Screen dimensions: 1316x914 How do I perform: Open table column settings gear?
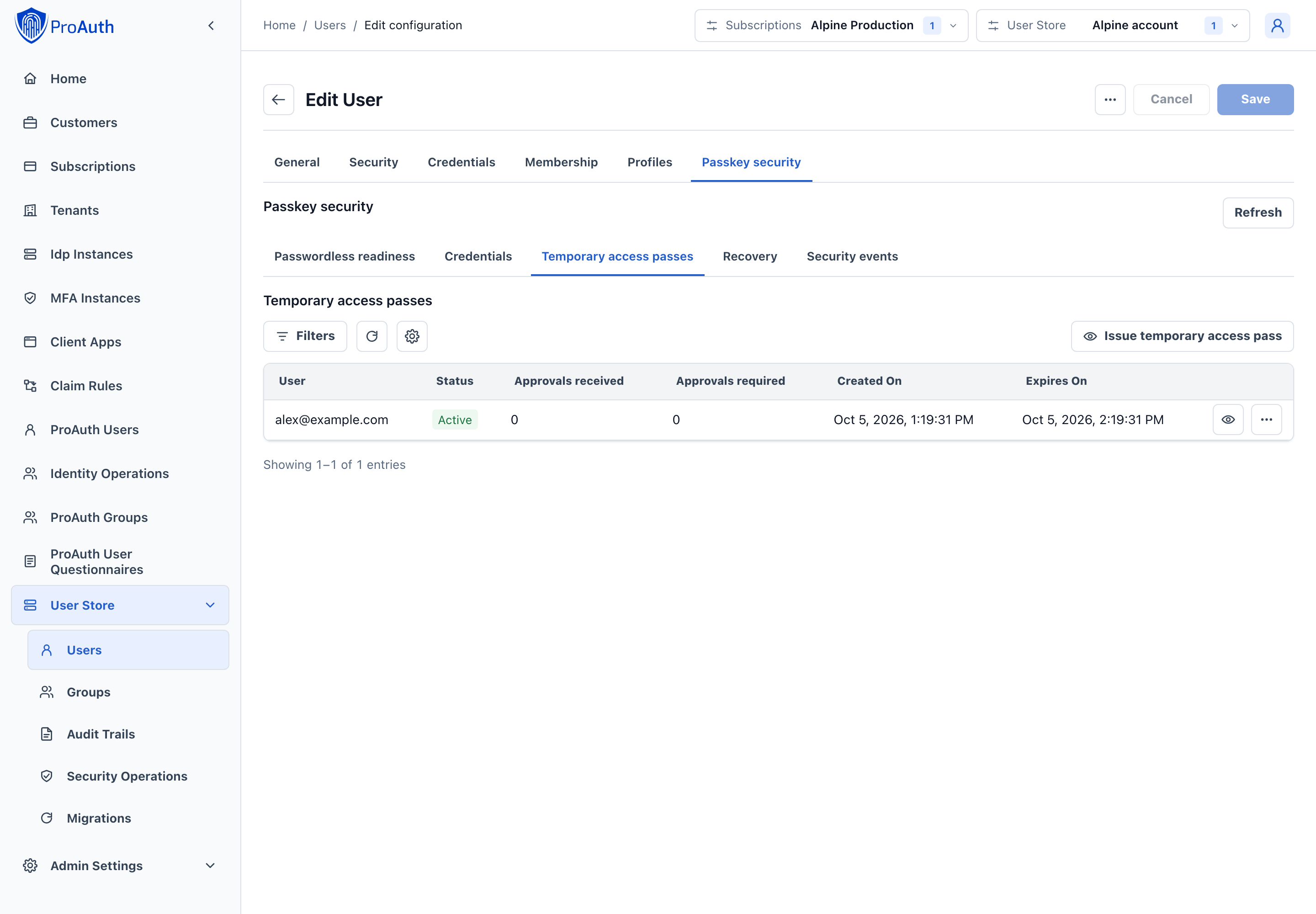[412, 336]
